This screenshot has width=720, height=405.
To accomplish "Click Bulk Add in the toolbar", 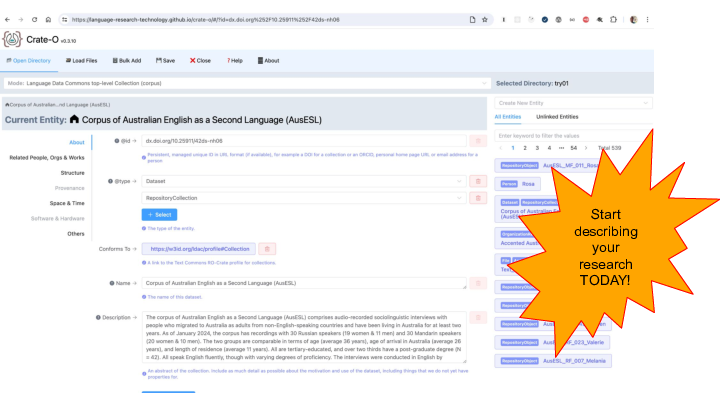I will [x=127, y=61].
